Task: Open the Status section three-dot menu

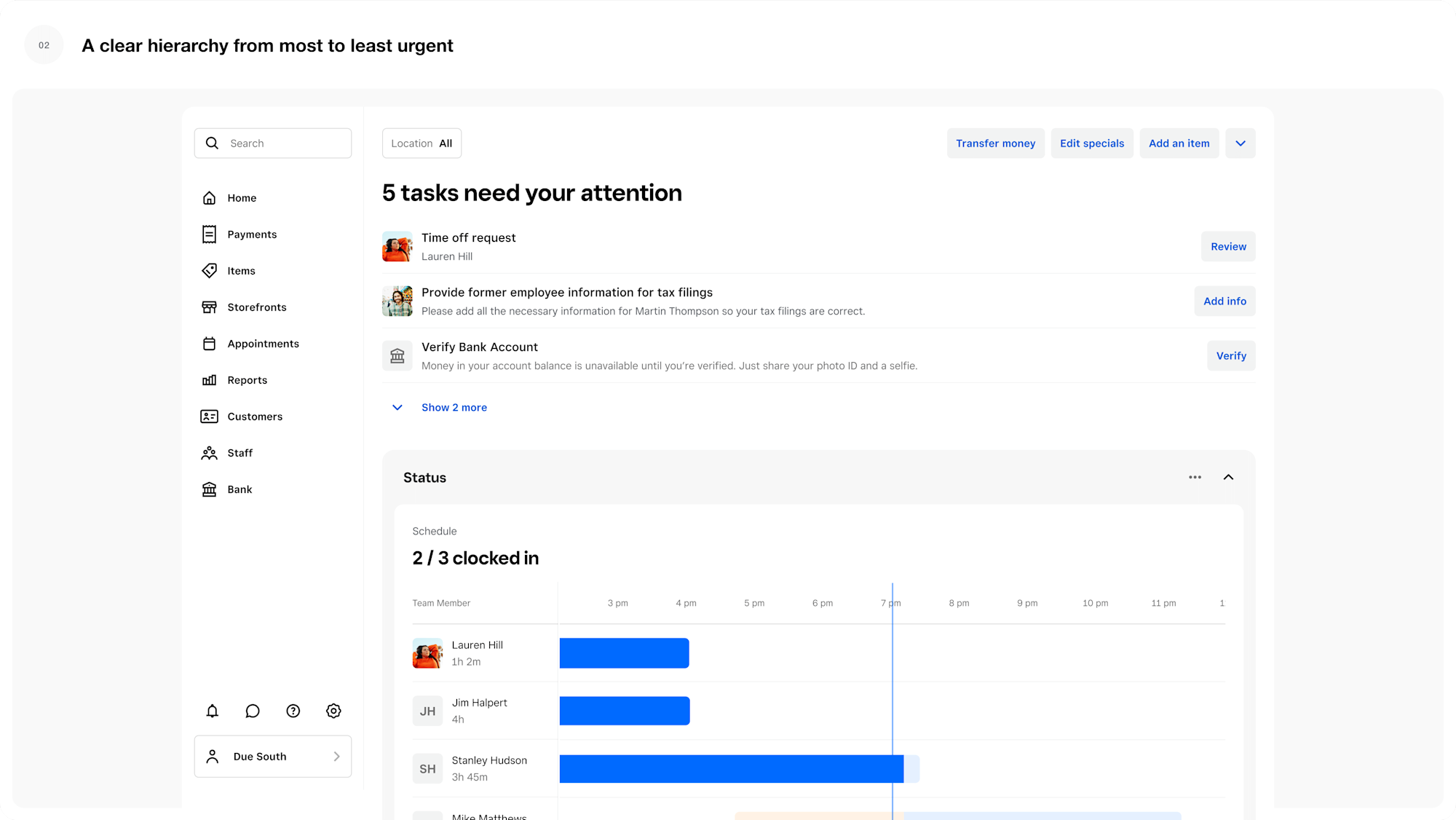Action: click(1195, 478)
